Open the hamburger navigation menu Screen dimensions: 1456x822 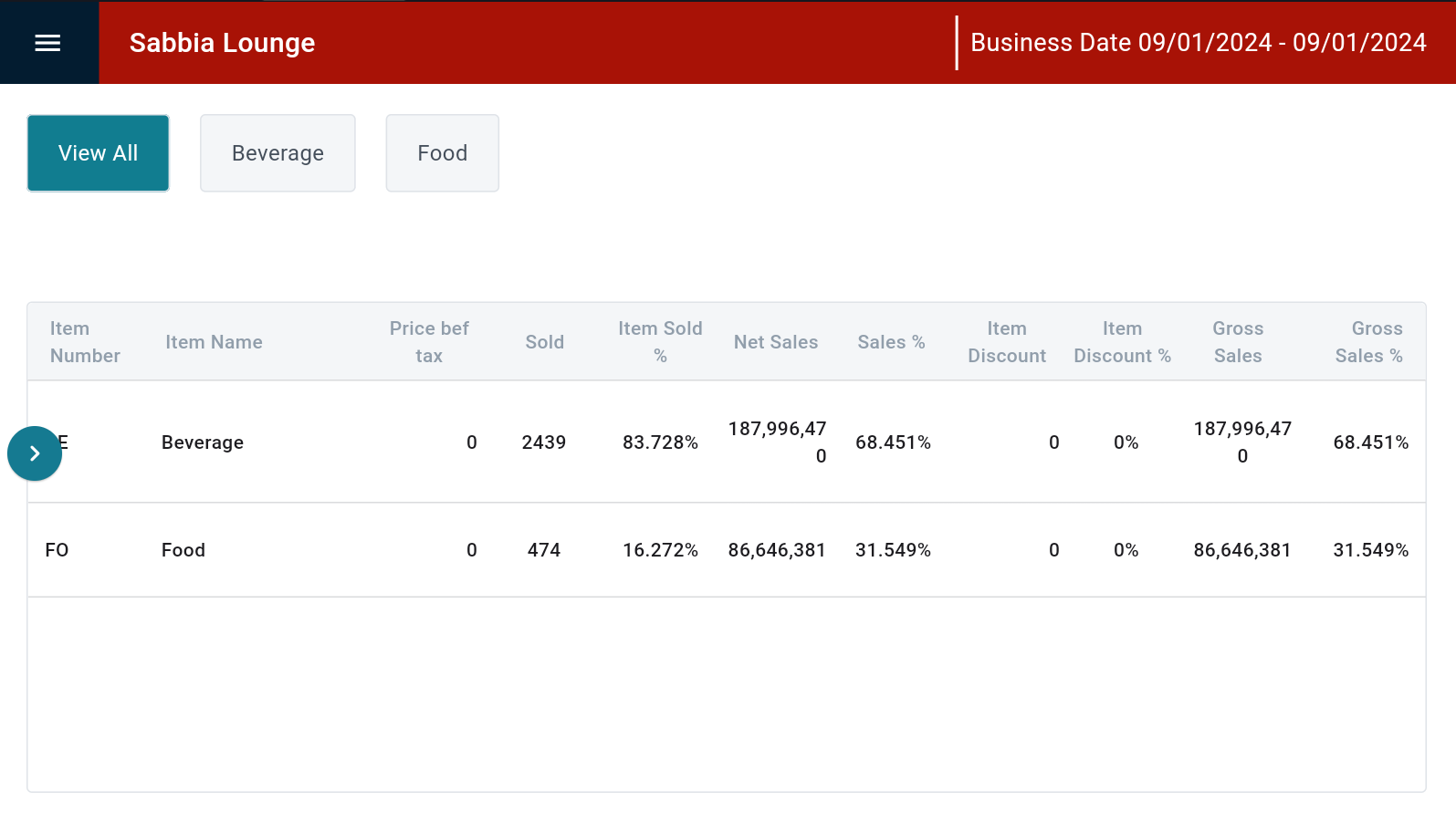pos(47,43)
